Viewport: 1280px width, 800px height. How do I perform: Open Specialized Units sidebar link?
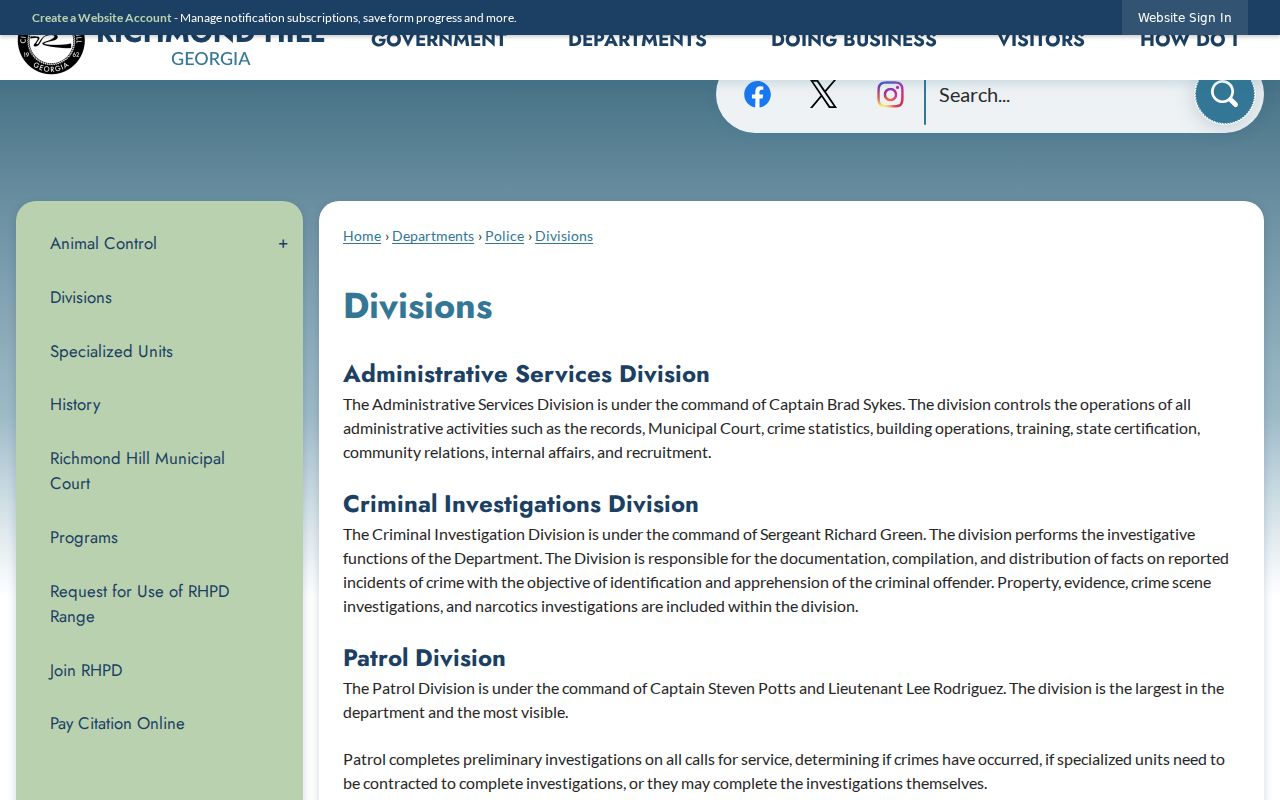(x=112, y=352)
